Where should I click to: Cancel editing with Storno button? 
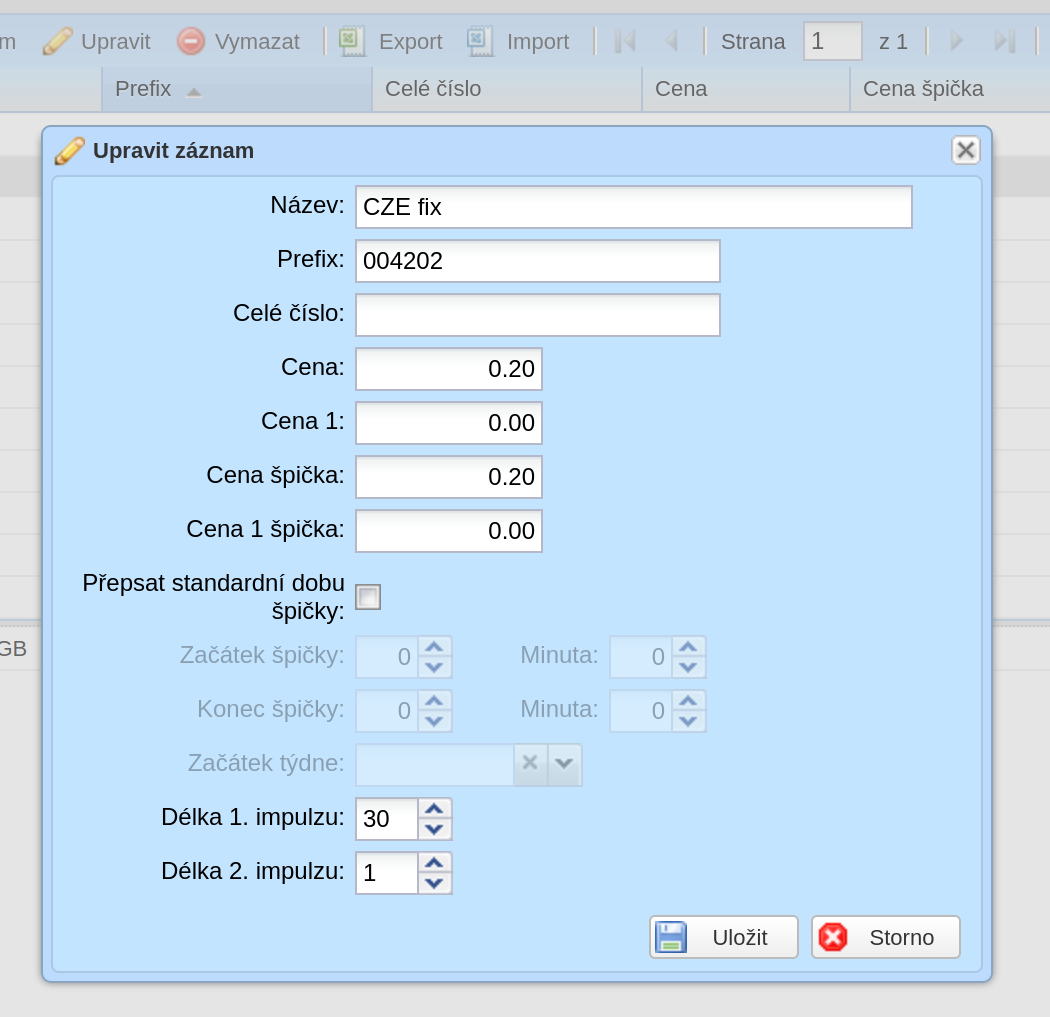coord(886,937)
